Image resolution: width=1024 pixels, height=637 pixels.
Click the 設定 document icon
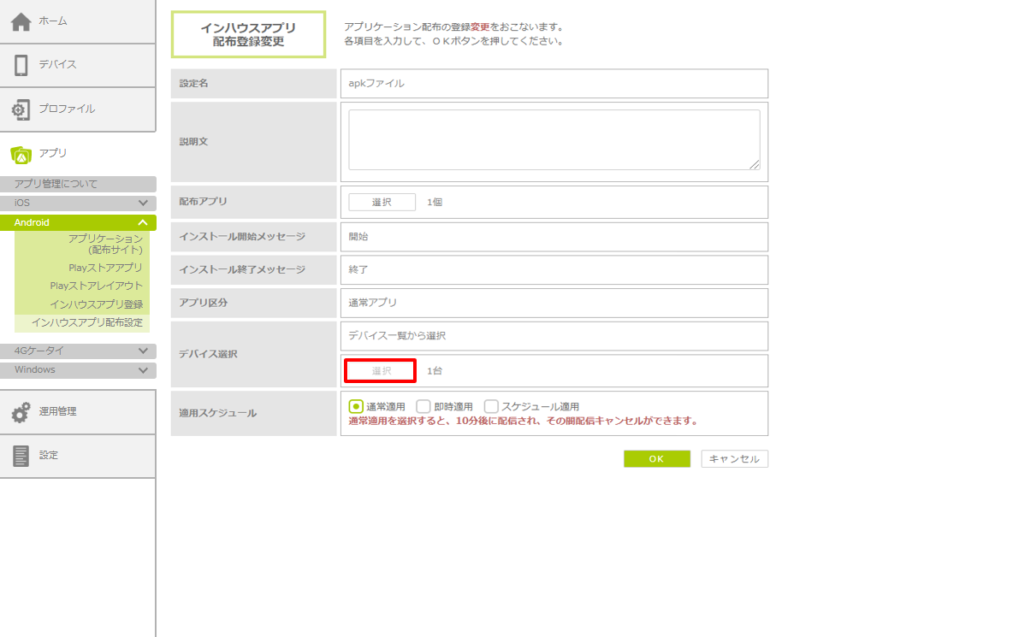point(20,456)
